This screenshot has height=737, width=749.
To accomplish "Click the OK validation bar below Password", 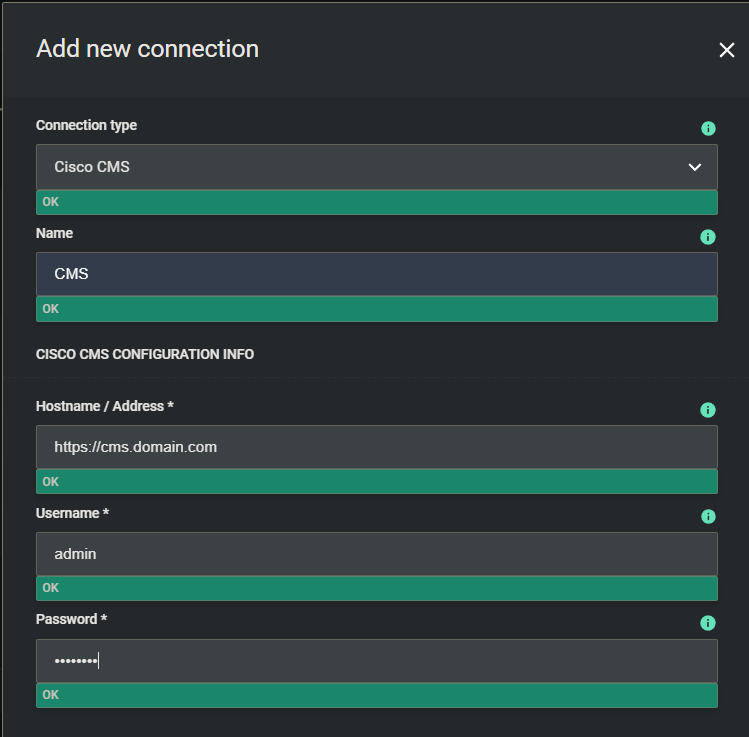I will click(x=376, y=695).
